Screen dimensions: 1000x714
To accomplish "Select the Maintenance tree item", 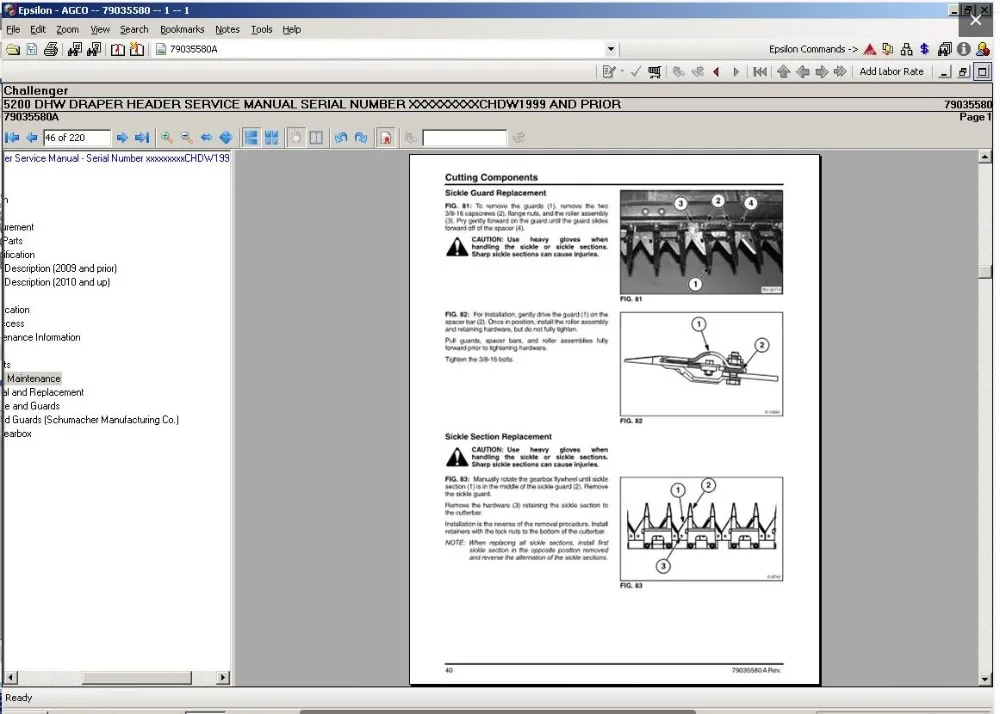I will pos(34,379).
